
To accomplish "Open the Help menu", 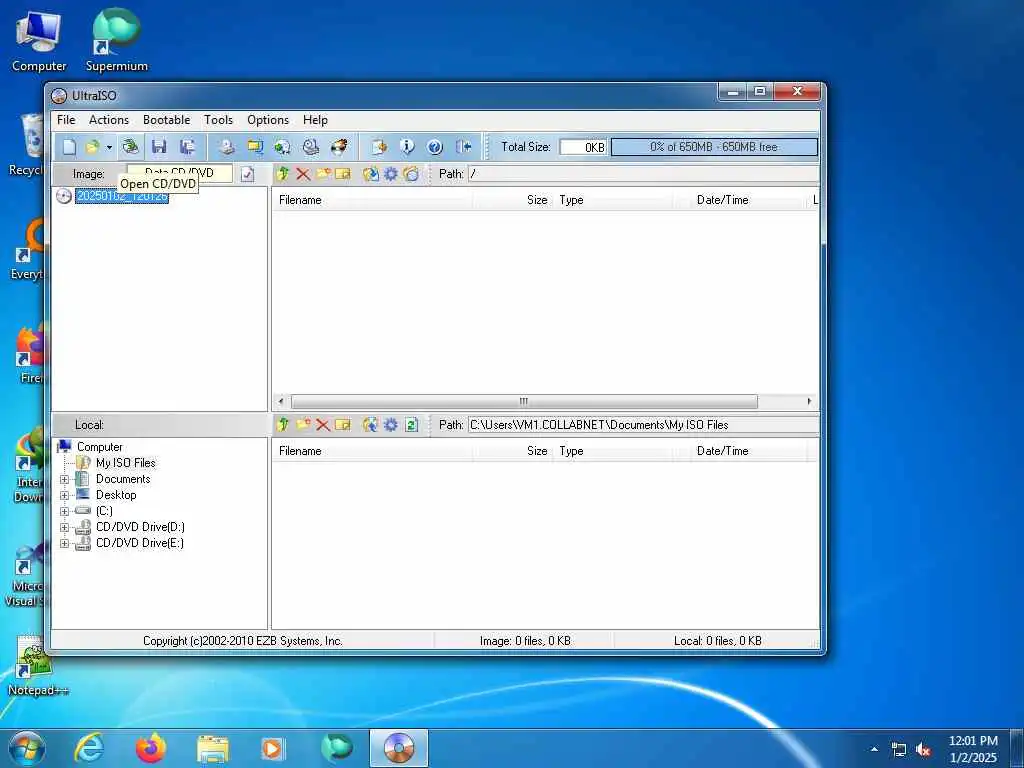I will coord(315,120).
